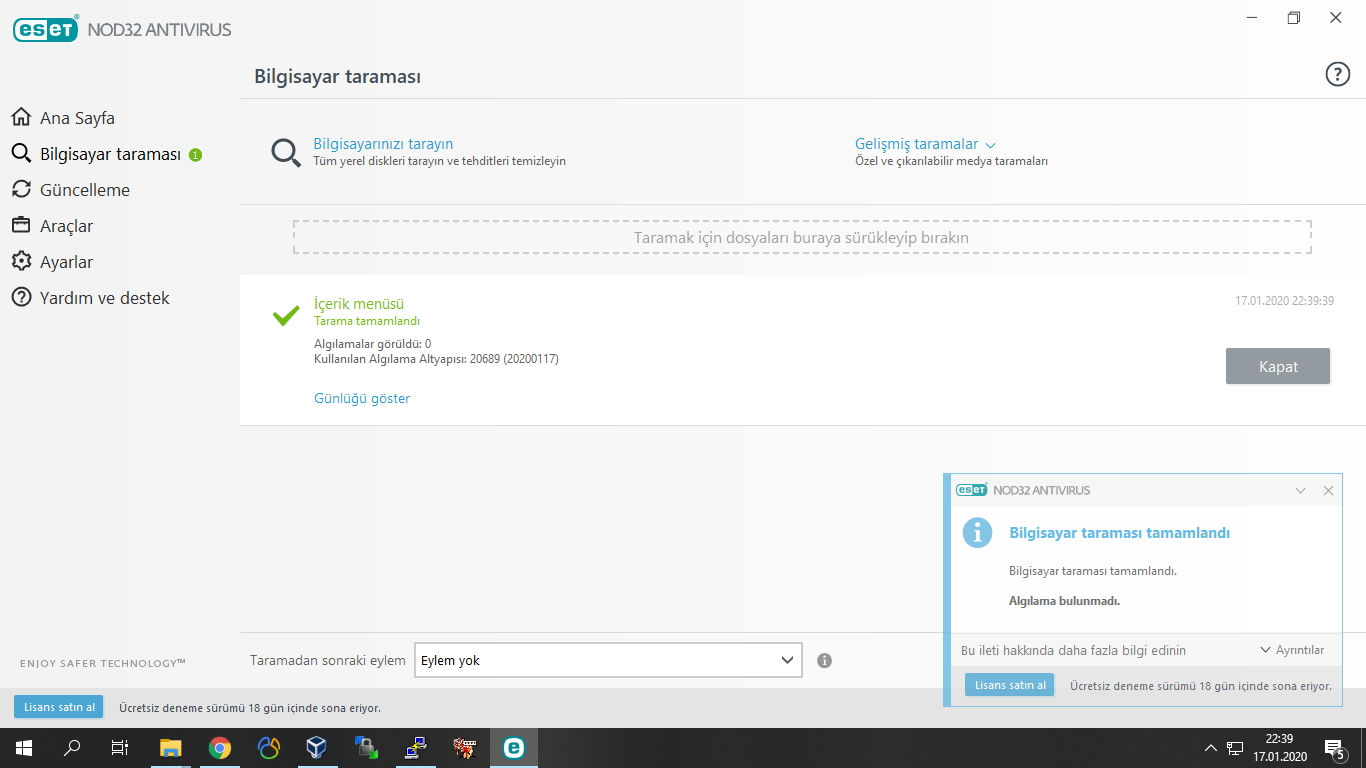Image resolution: width=1366 pixels, height=768 pixels.
Task: Click the Algılamalar görüldü: 0 line
Action: [x=373, y=343]
